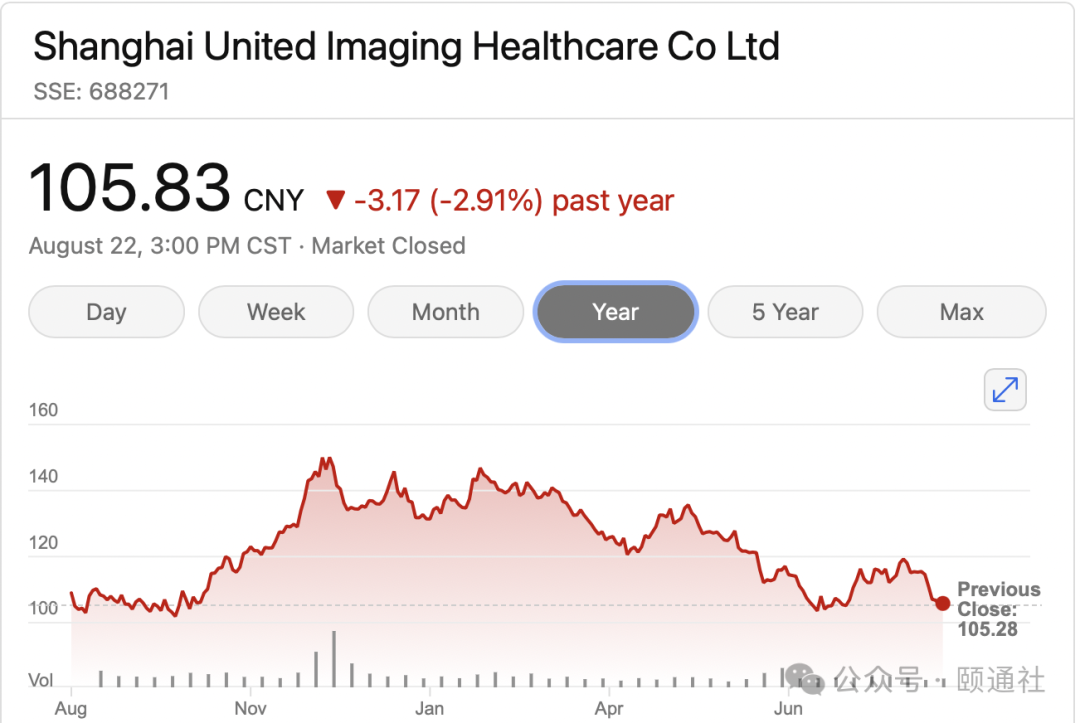Viewport: 1080px width, 723px height.
Task: Click the Shanghai United Imaging Healthcare title
Action: pyautogui.click(x=406, y=47)
